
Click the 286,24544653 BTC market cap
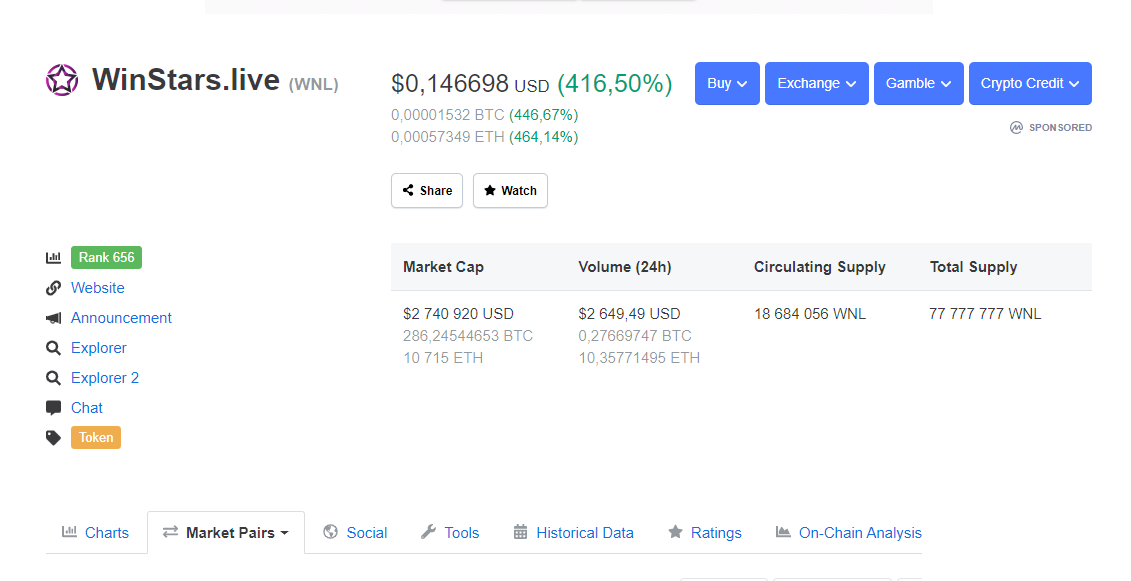[468, 336]
